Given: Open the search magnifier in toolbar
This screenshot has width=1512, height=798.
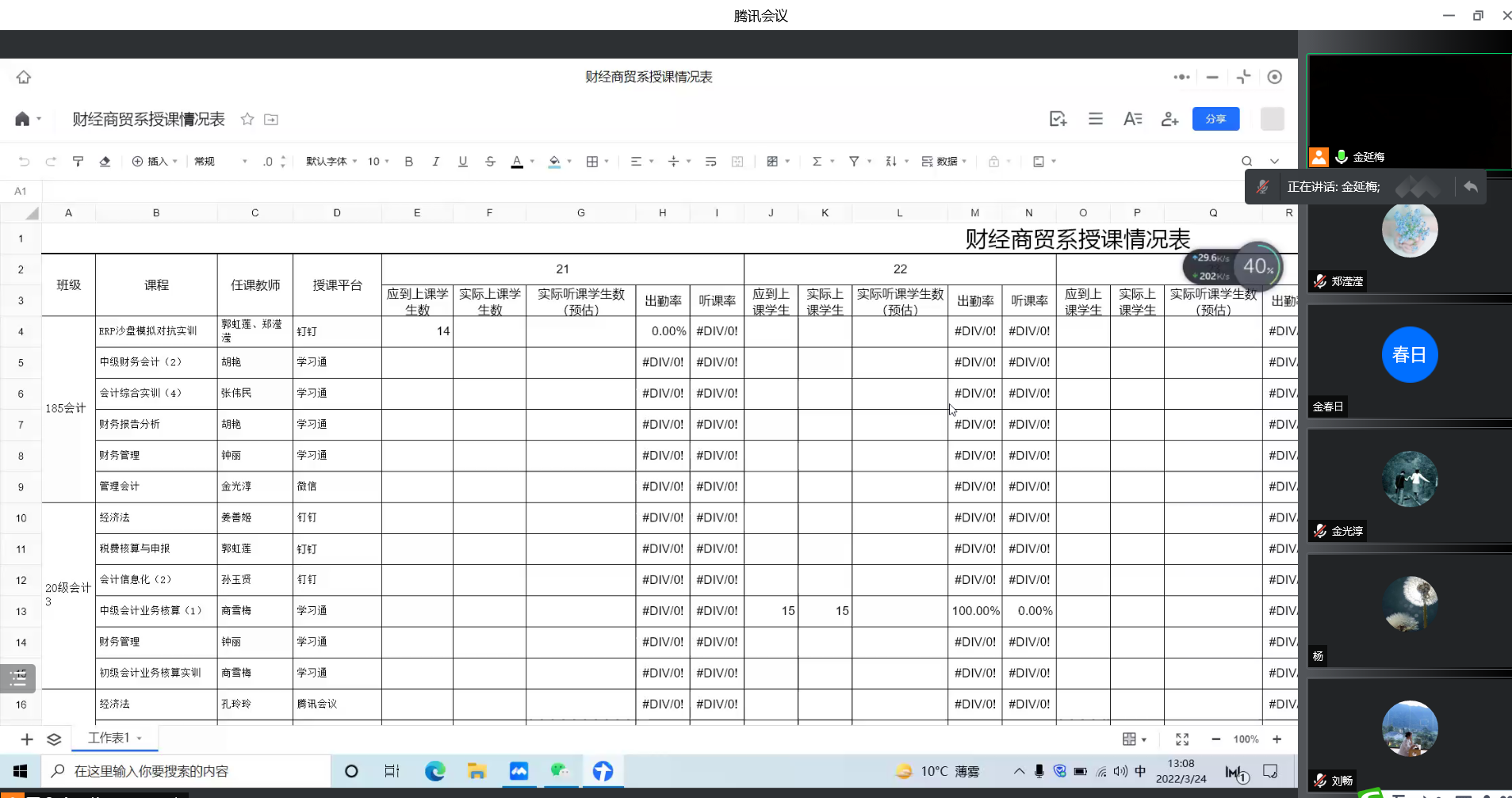Looking at the screenshot, I should [x=1246, y=162].
